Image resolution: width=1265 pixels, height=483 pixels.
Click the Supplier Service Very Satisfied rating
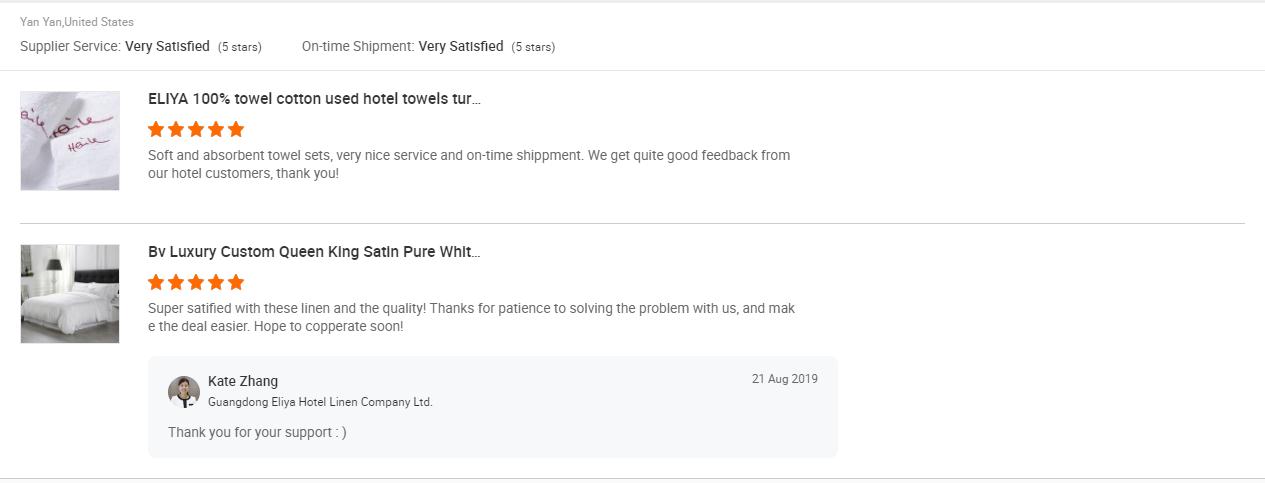tap(167, 46)
